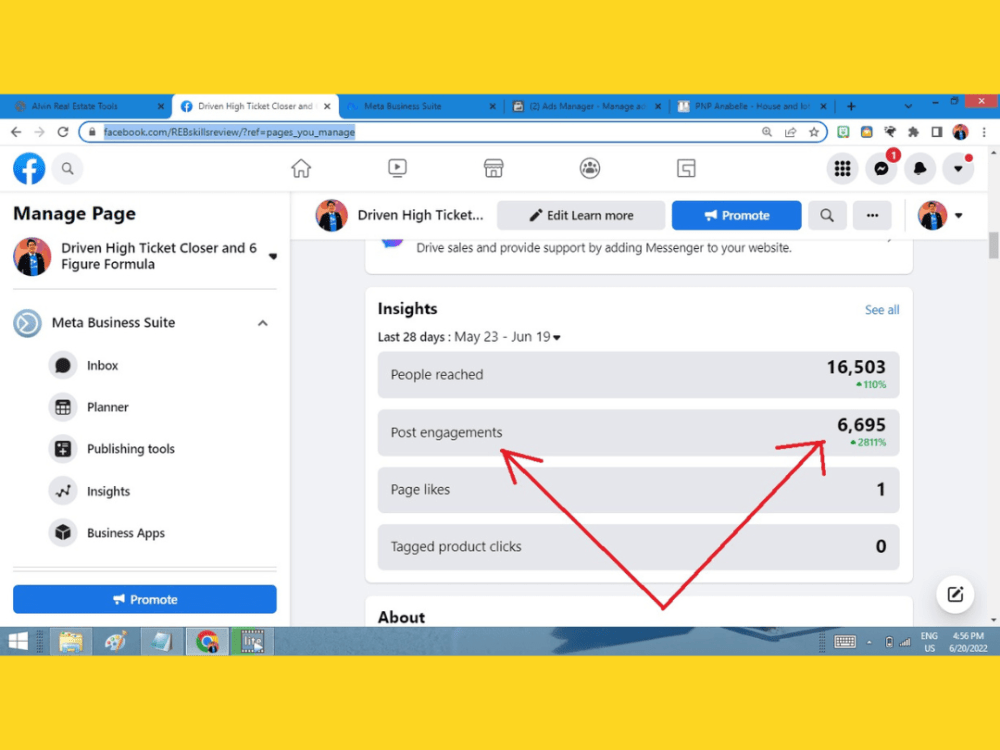Open the Watch video icon
1000x750 pixels.
397,168
